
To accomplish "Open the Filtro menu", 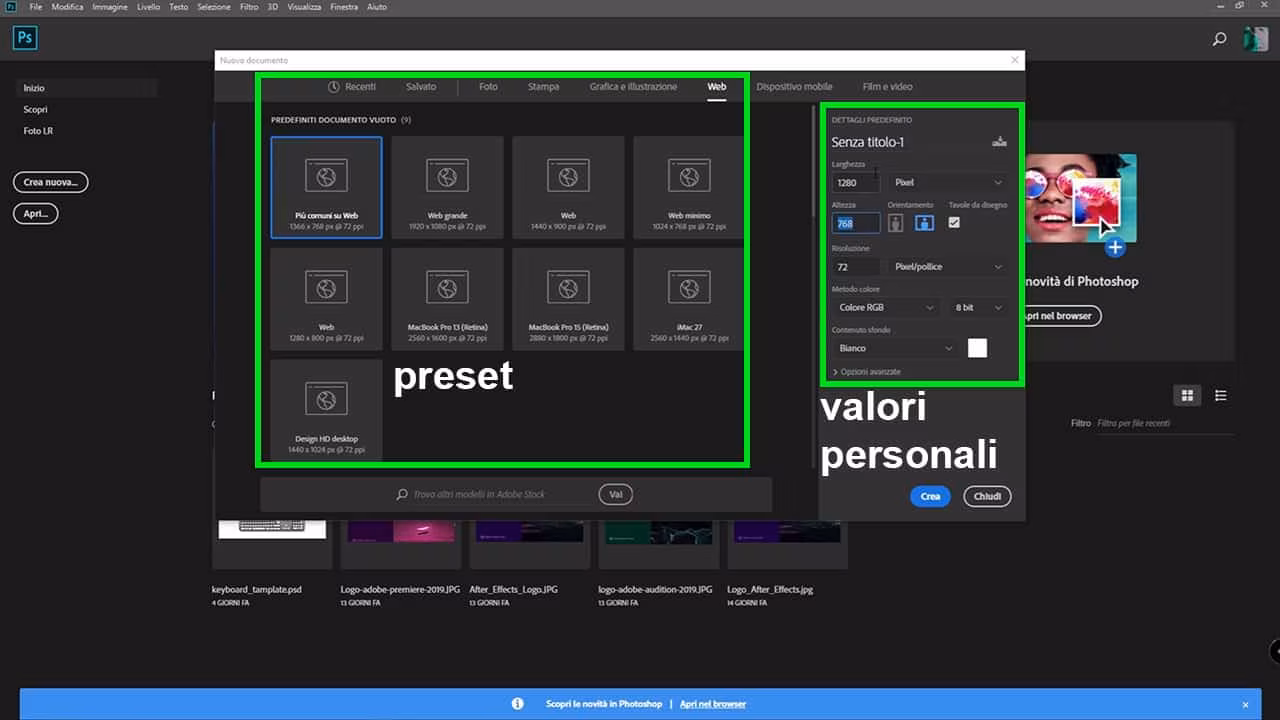I will 249,7.
